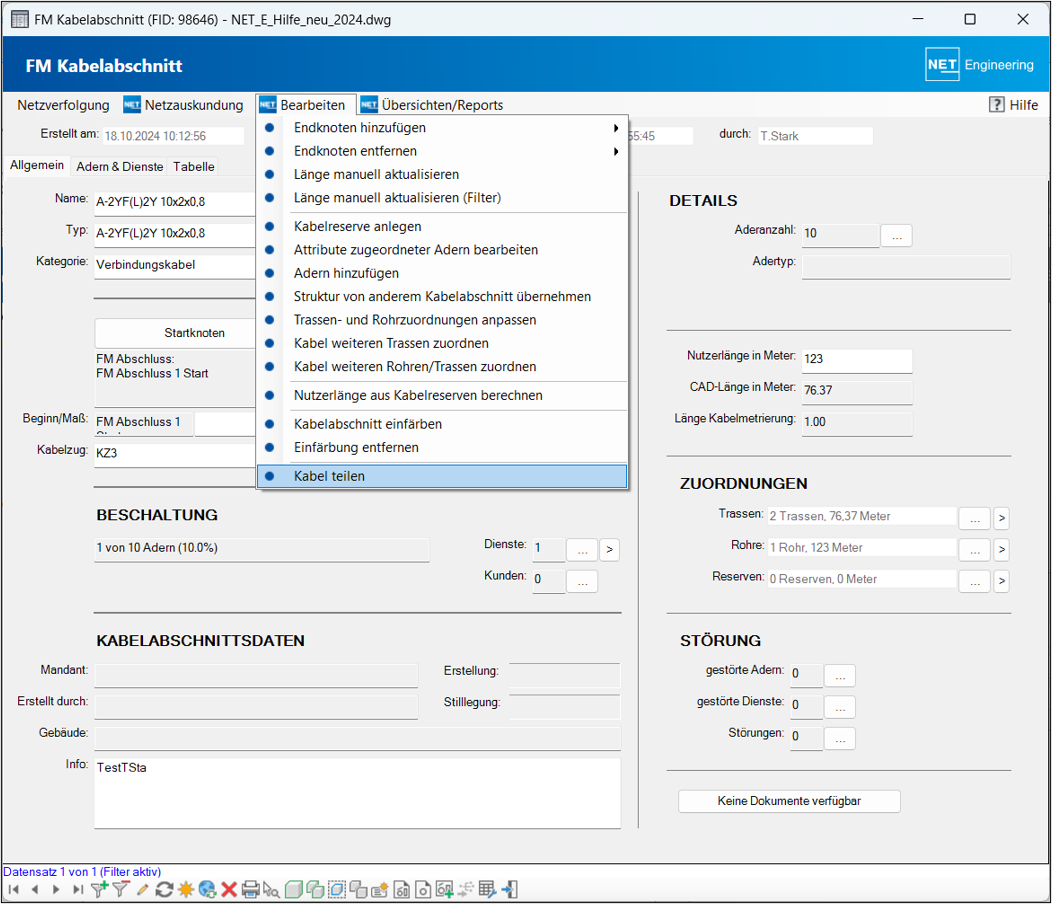1052x904 pixels.
Task: Choose Attribute zugeordneter Adern bearbeiten
Action: coord(442,250)
